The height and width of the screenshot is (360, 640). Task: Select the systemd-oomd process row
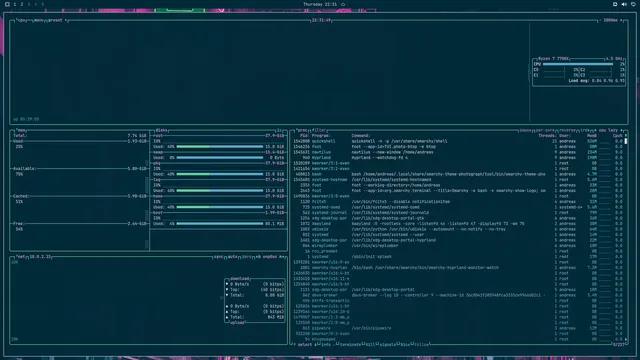pyautogui.click(x=458, y=207)
